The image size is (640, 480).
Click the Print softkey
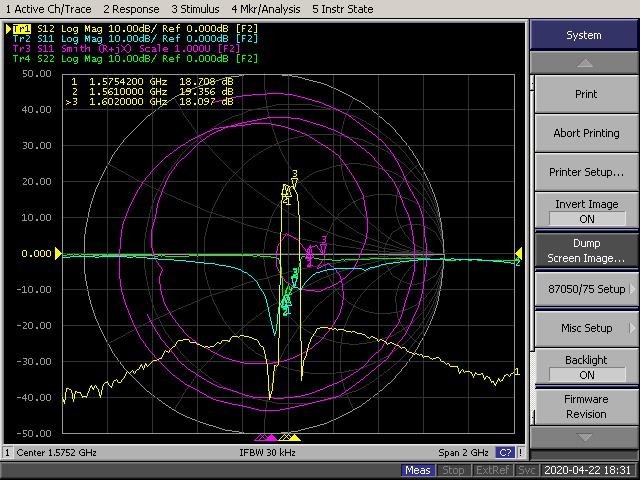pos(586,94)
